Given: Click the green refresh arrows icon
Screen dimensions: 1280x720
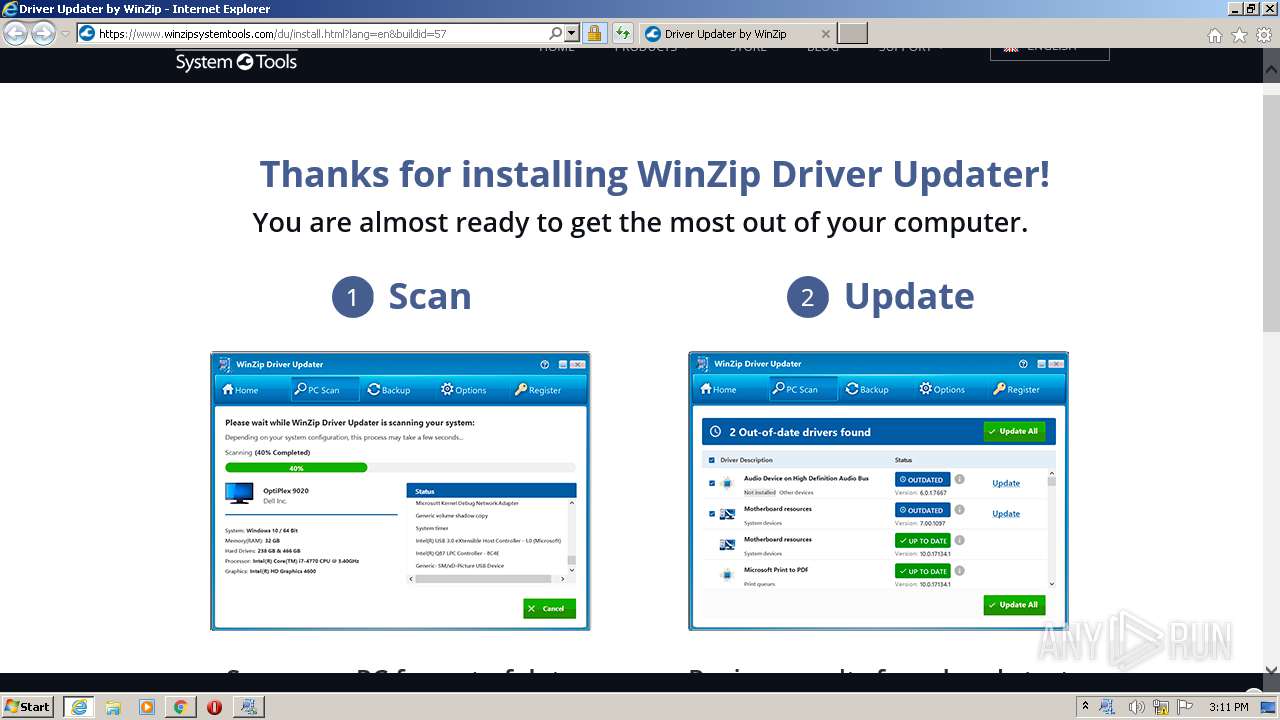Looking at the screenshot, I should pos(622,33).
